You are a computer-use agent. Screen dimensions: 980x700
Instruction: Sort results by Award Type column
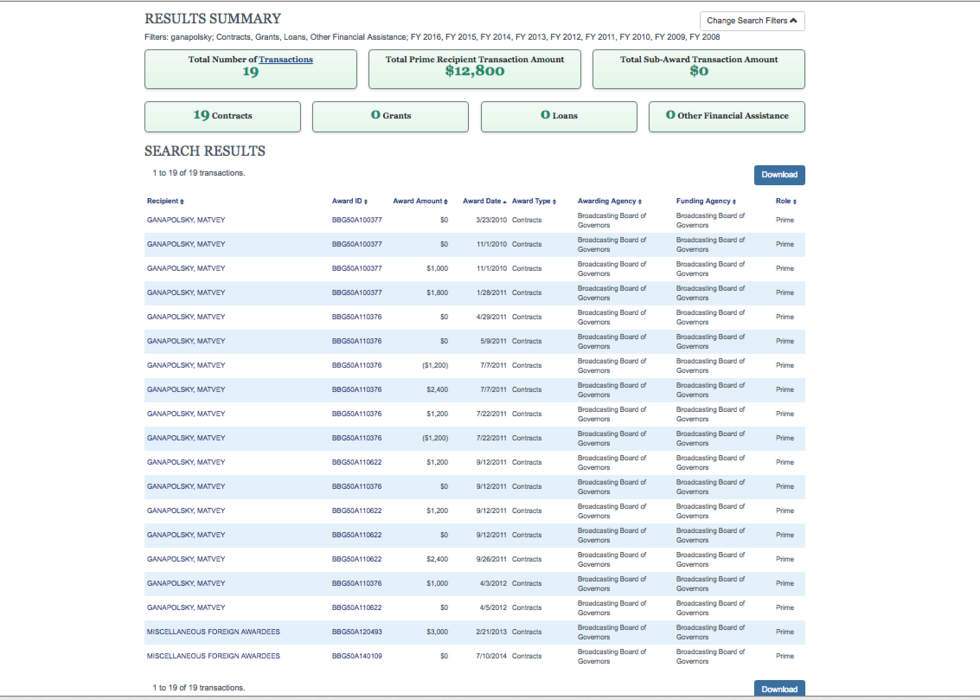[x=533, y=201]
